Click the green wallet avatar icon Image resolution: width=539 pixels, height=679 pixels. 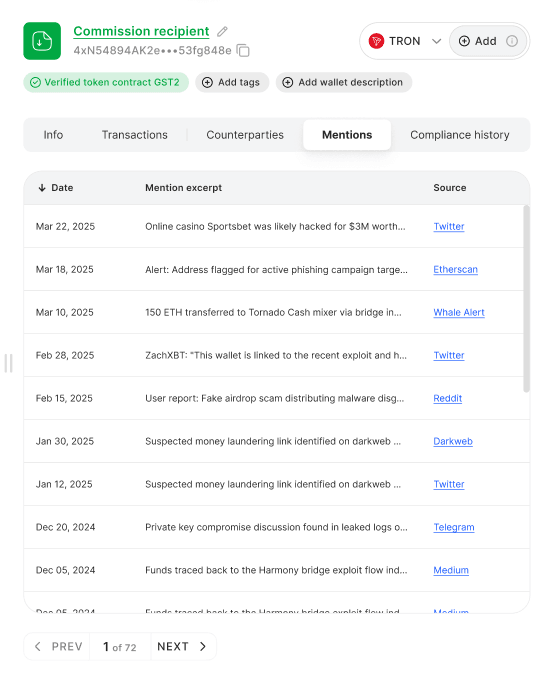42,41
